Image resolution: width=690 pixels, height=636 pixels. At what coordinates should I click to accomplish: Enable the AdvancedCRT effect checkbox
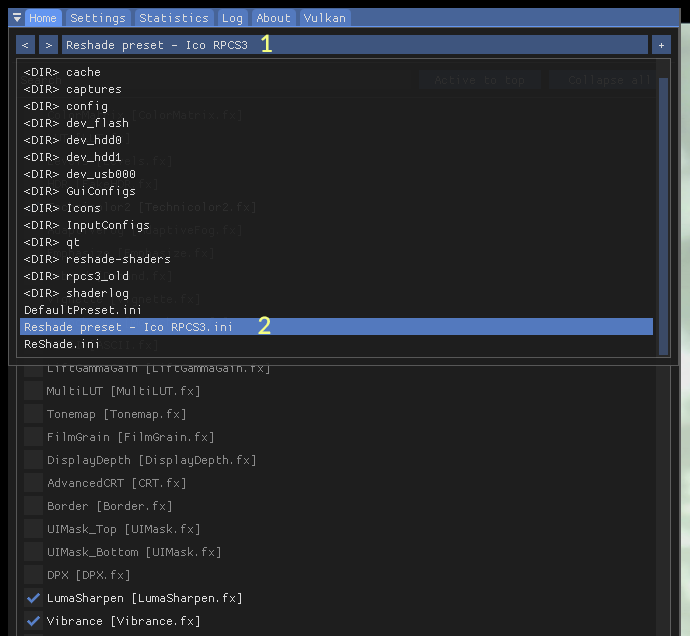(x=33, y=483)
